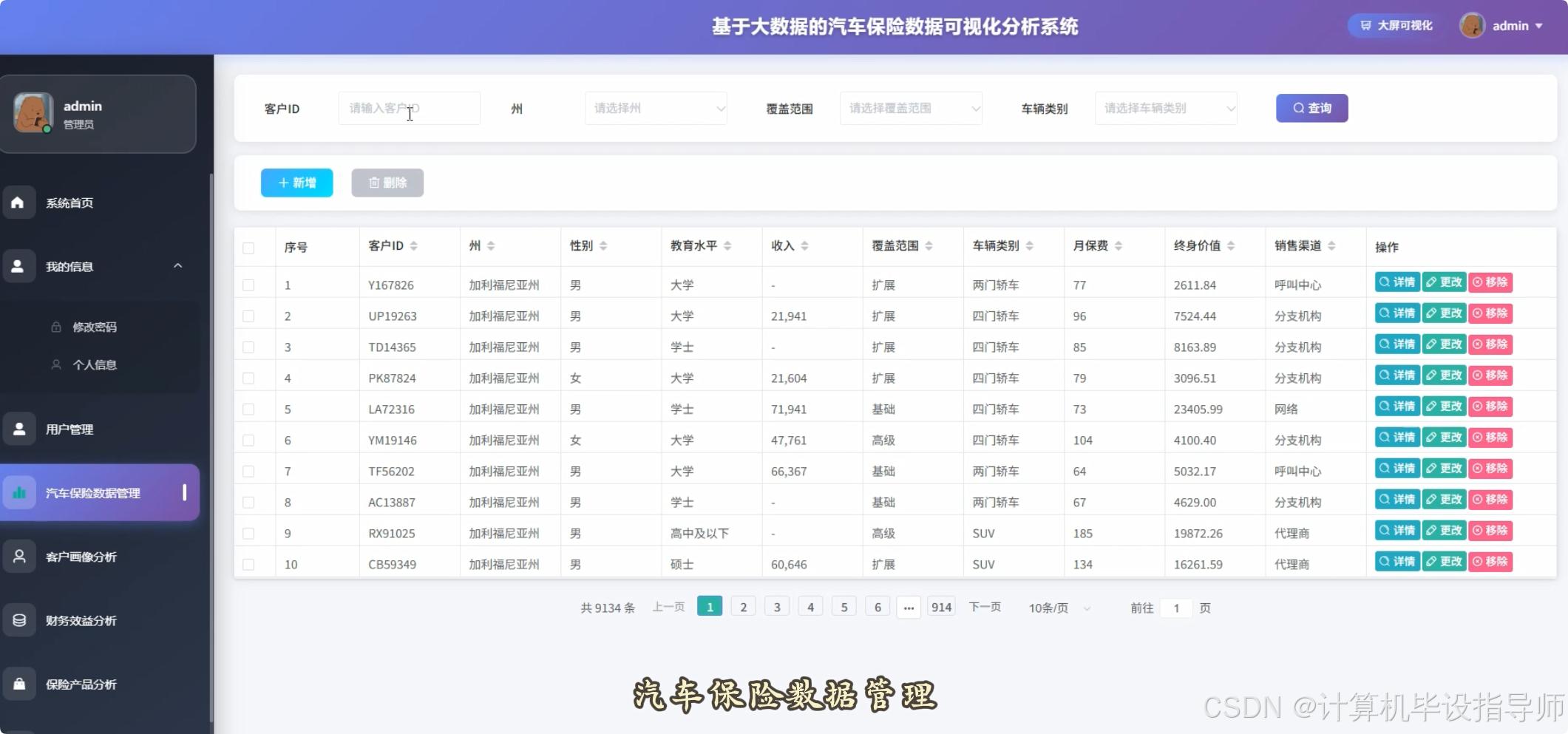1568x734 pixels.
Task: Open 系统首页 from the sidebar
Action: 70,203
